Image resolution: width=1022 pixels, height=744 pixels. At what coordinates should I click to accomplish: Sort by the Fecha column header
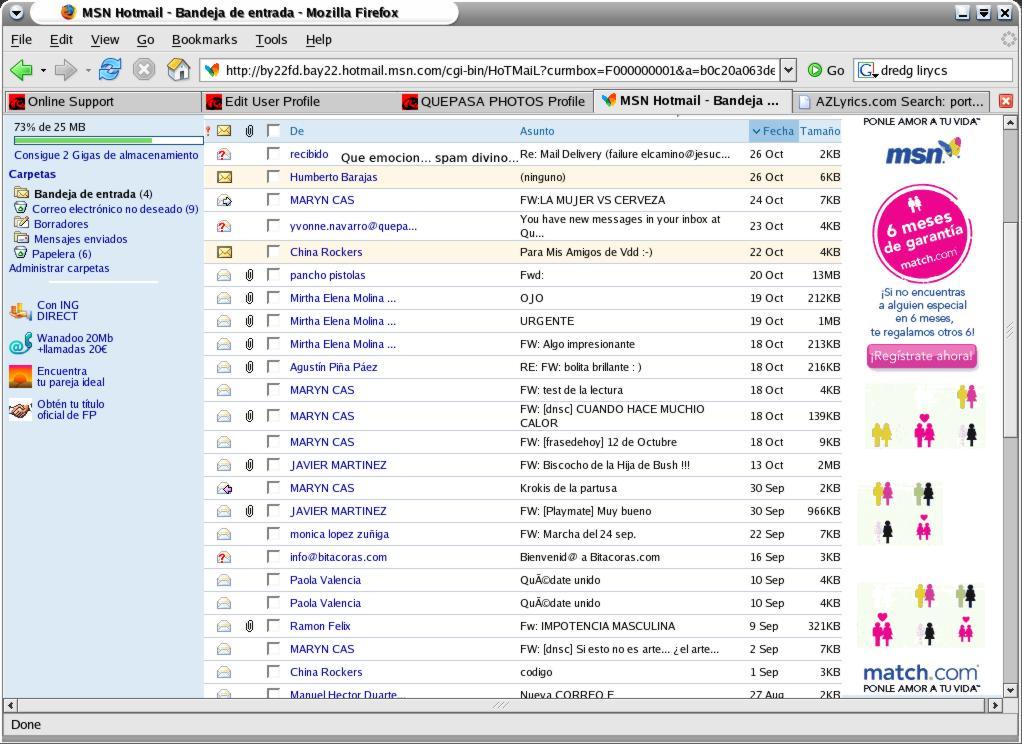point(773,131)
